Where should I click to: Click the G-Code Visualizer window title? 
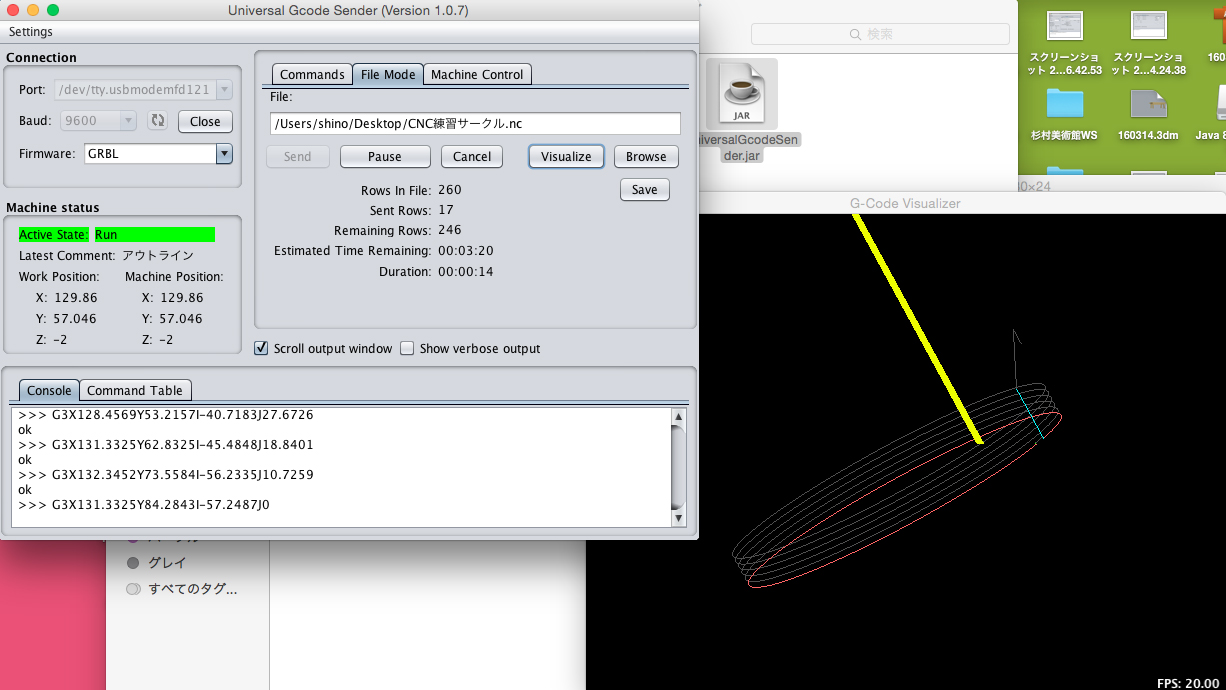(x=905, y=203)
